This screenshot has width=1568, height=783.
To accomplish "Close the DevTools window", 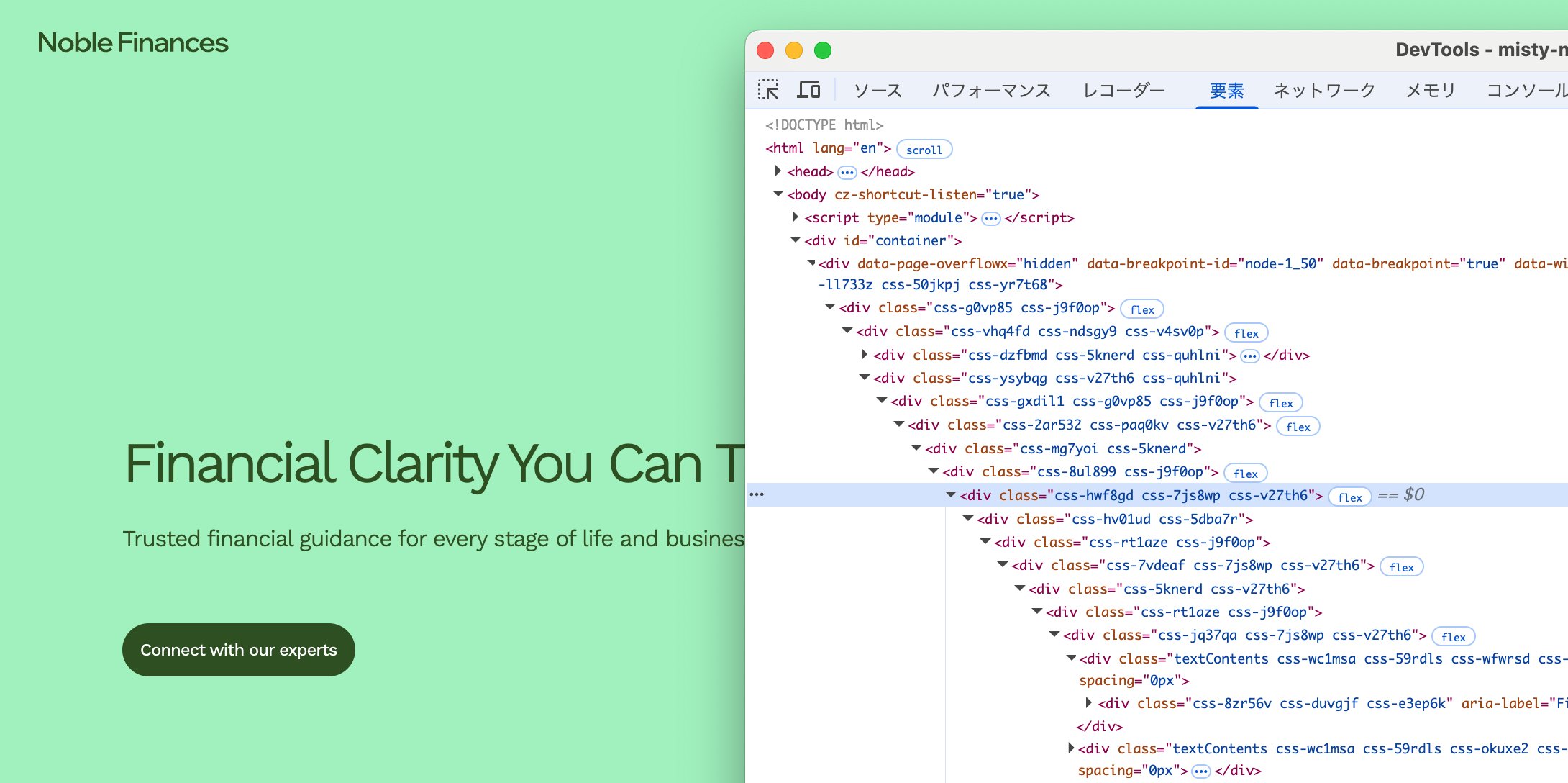I will [765, 50].
